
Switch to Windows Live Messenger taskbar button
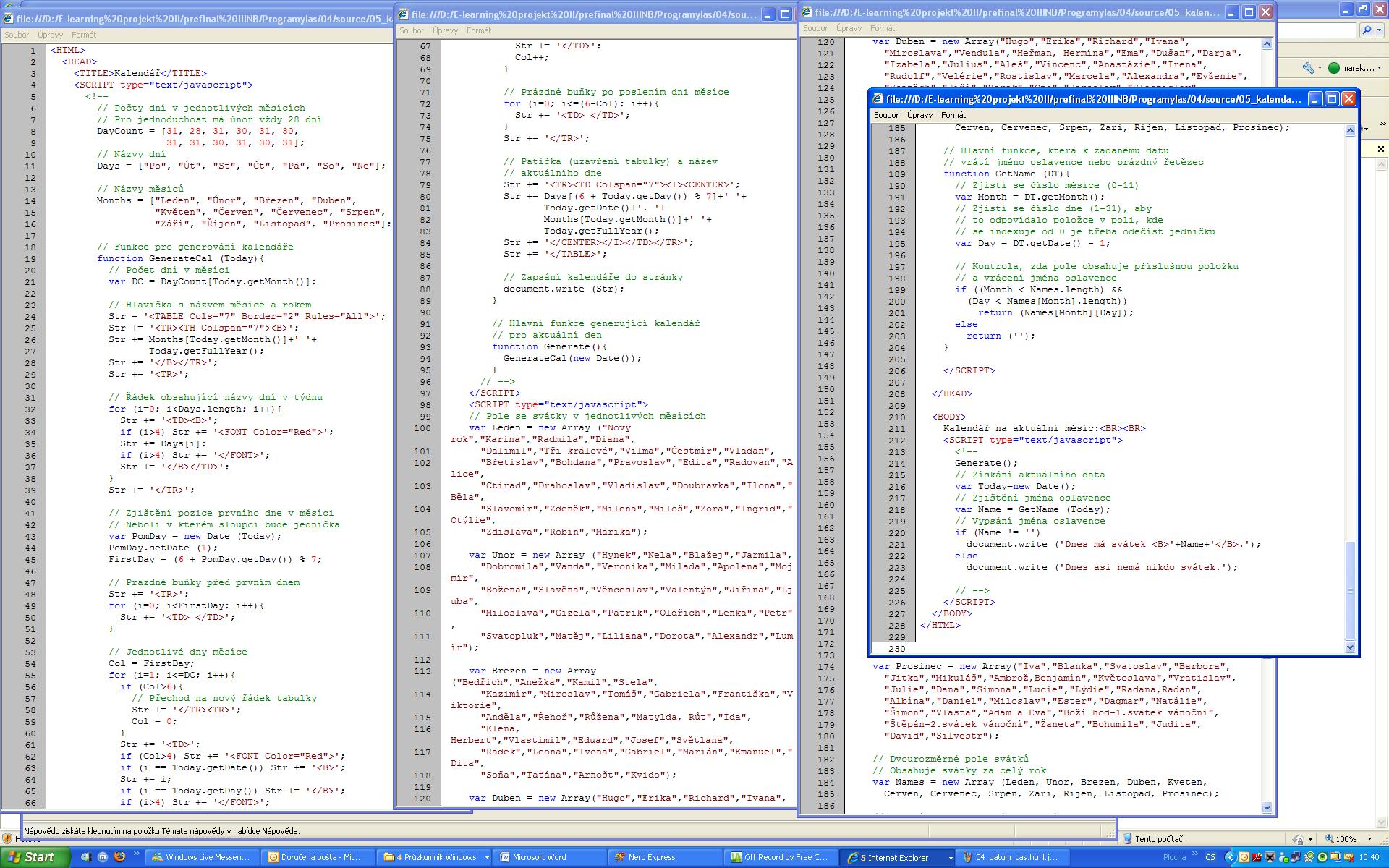pyautogui.click(x=202, y=857)
